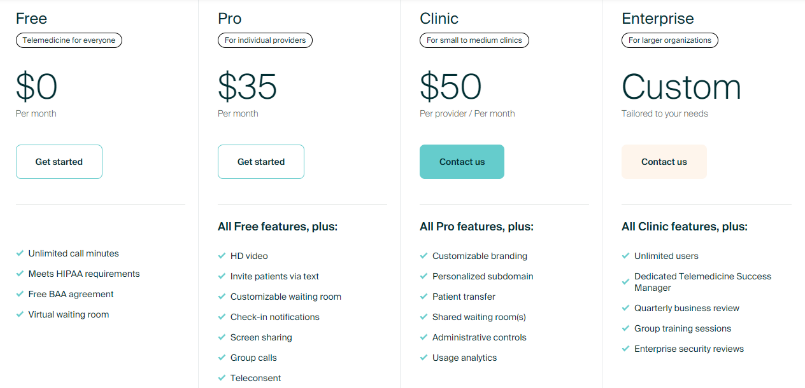
Task: Click checkmark next to Free BAA agreement
Action: point(20,294)
